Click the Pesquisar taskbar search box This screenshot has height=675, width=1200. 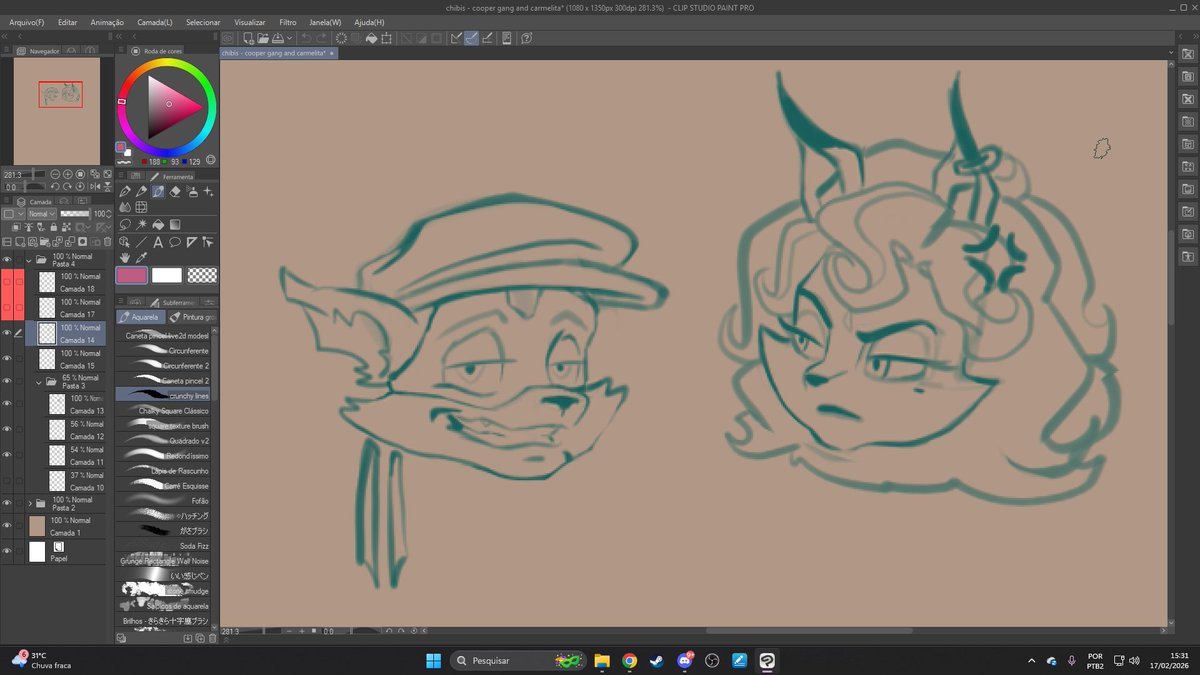click(x=517, y=660)
